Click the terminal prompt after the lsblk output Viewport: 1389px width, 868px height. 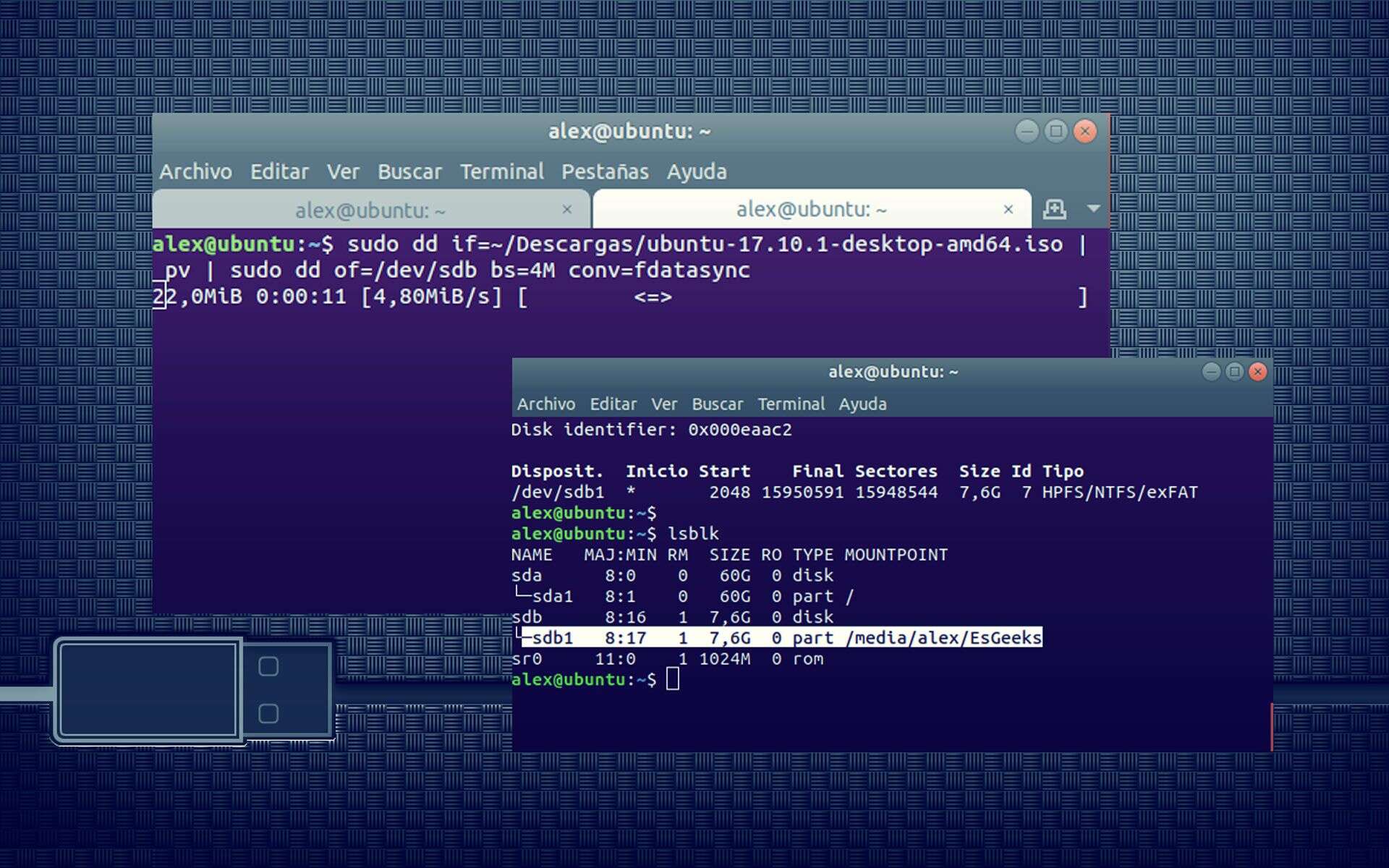click(x=673, y=678)
